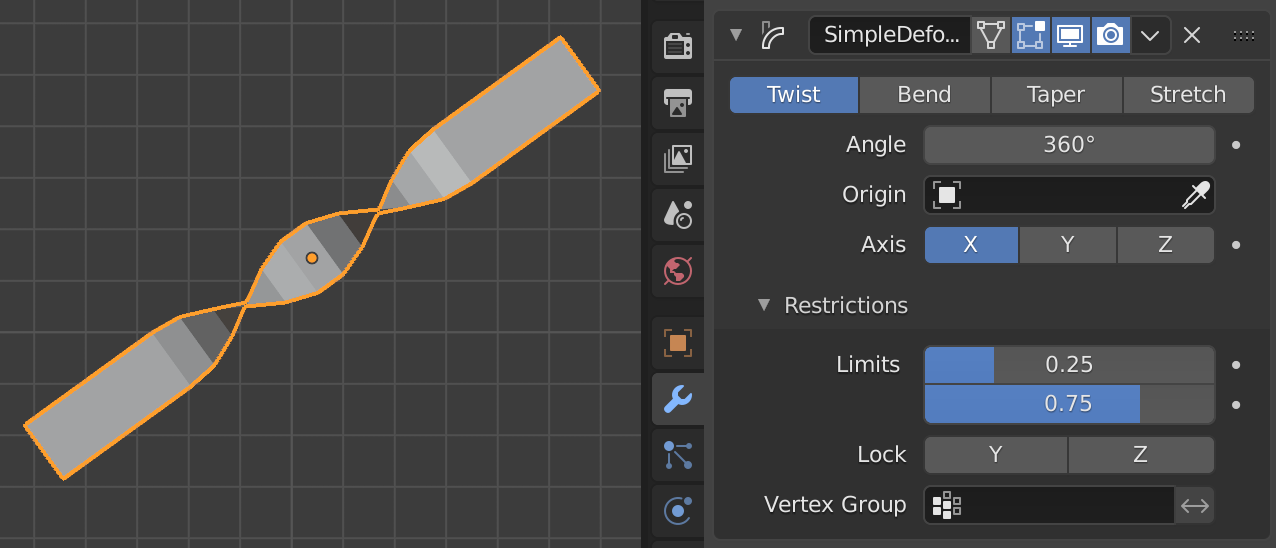Screen dimensions: 1276x548
Task: Toggle modifier display in Edit Mode
Action: coord(1031,35)
